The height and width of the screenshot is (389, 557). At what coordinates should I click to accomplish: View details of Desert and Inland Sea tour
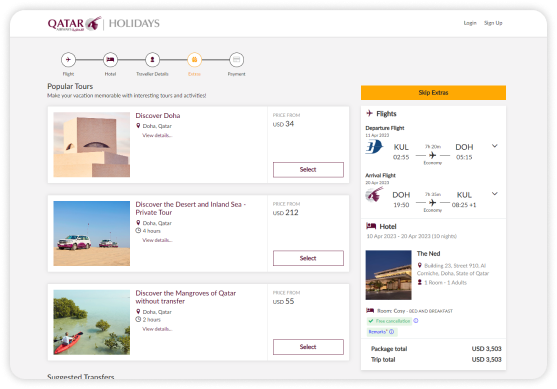pyautogui.click(x=157, y=240)
